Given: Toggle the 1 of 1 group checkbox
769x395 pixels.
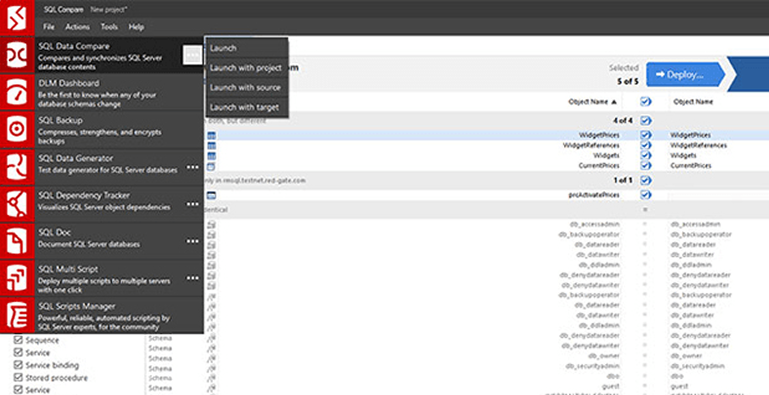Looking at the screenshot, I should [645, 181].
